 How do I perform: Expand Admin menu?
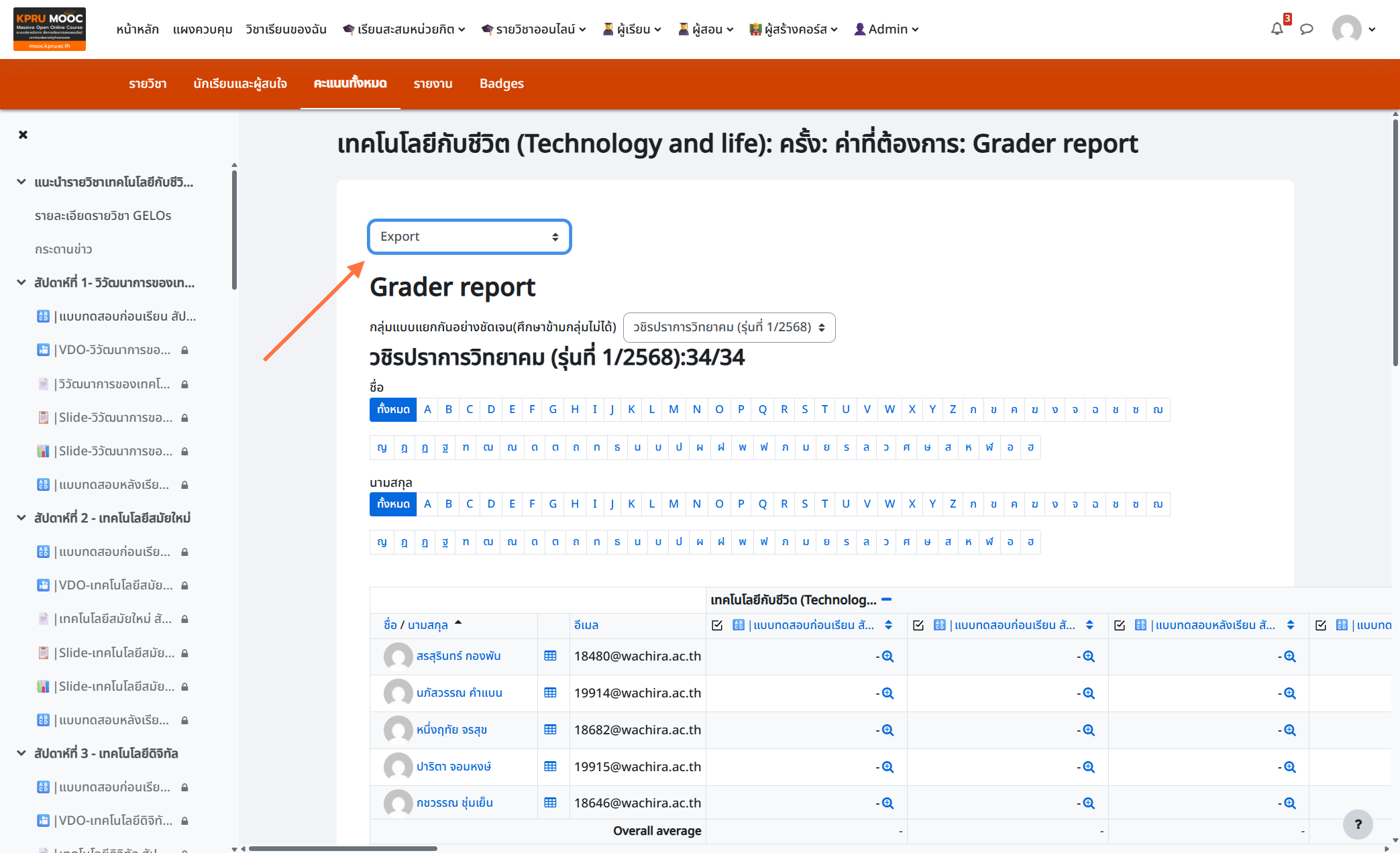point(886,29)
